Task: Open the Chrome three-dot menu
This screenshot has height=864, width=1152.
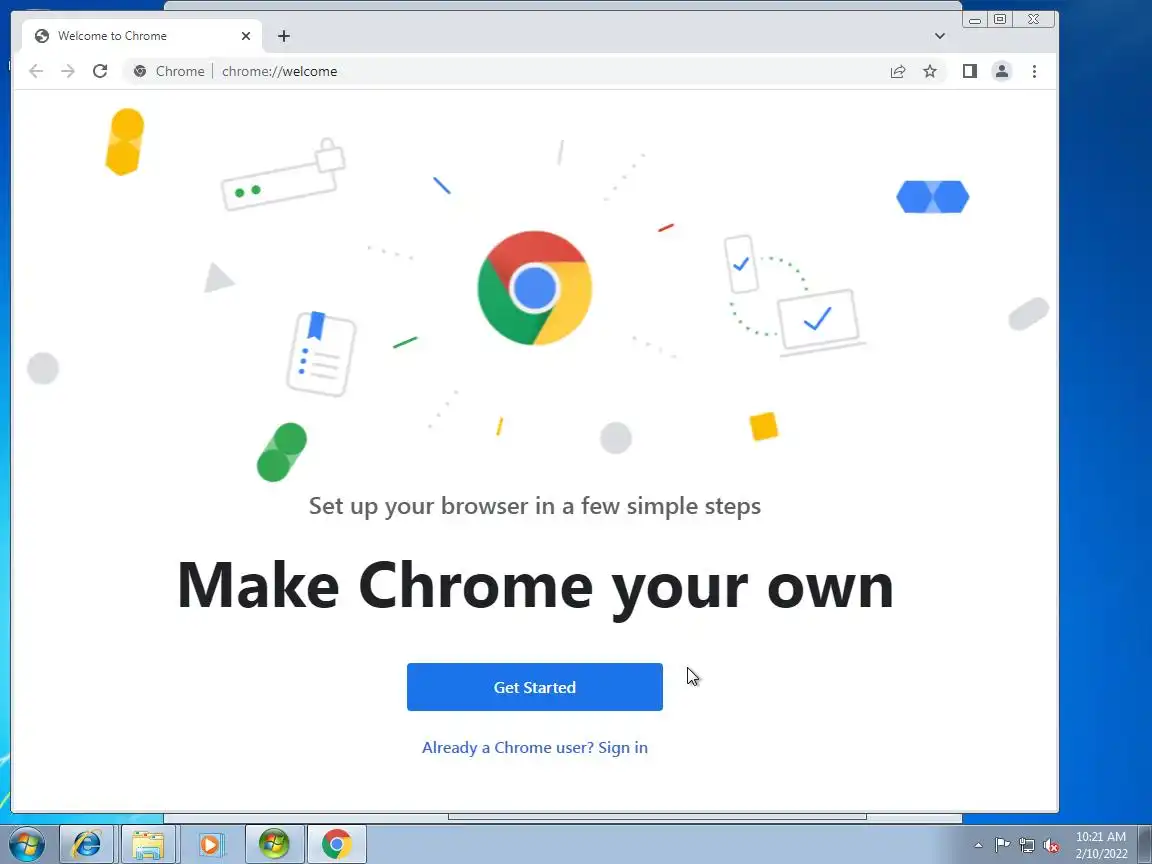Action: (x=1034, y=71)
